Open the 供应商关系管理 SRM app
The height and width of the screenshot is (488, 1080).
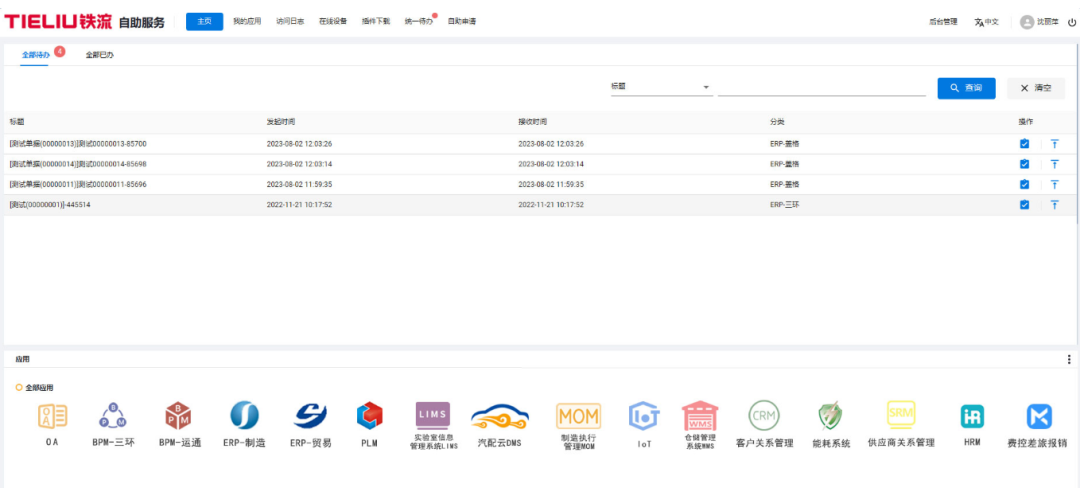tap(901, 415)
